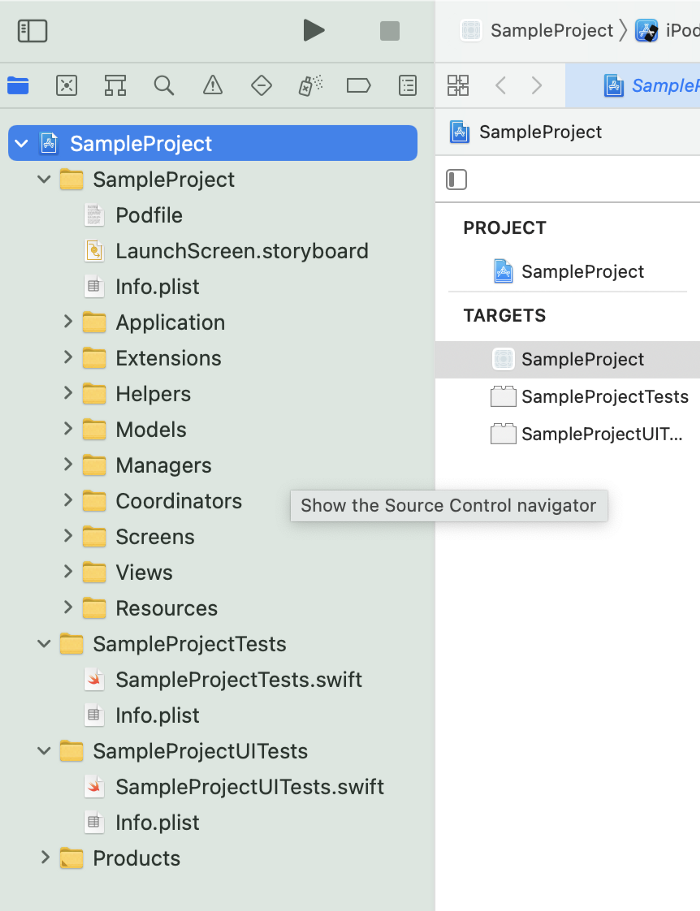Toggle the navigator sidebar visibility
Viewport: 700px width, 911px height.
click(32, 31)
